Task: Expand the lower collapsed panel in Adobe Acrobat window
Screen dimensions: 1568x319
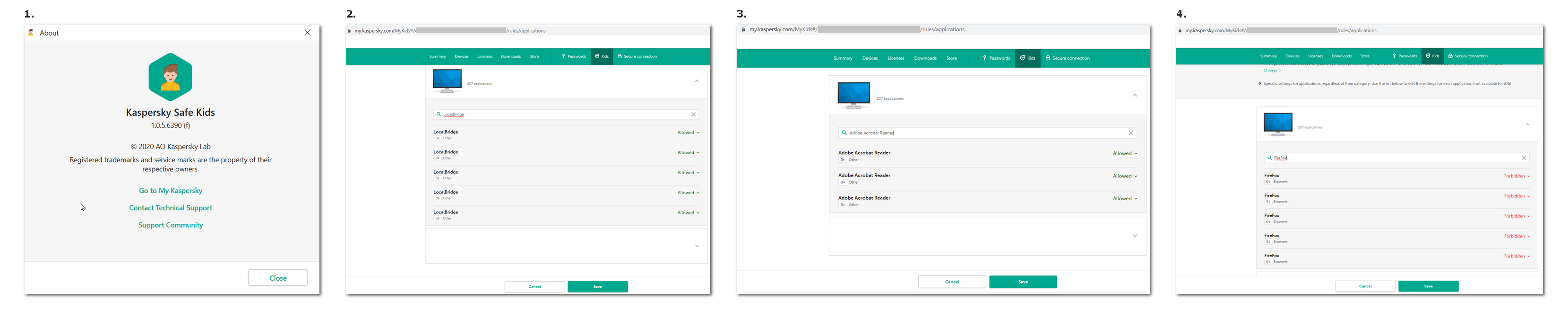Action: point(1135,235)
